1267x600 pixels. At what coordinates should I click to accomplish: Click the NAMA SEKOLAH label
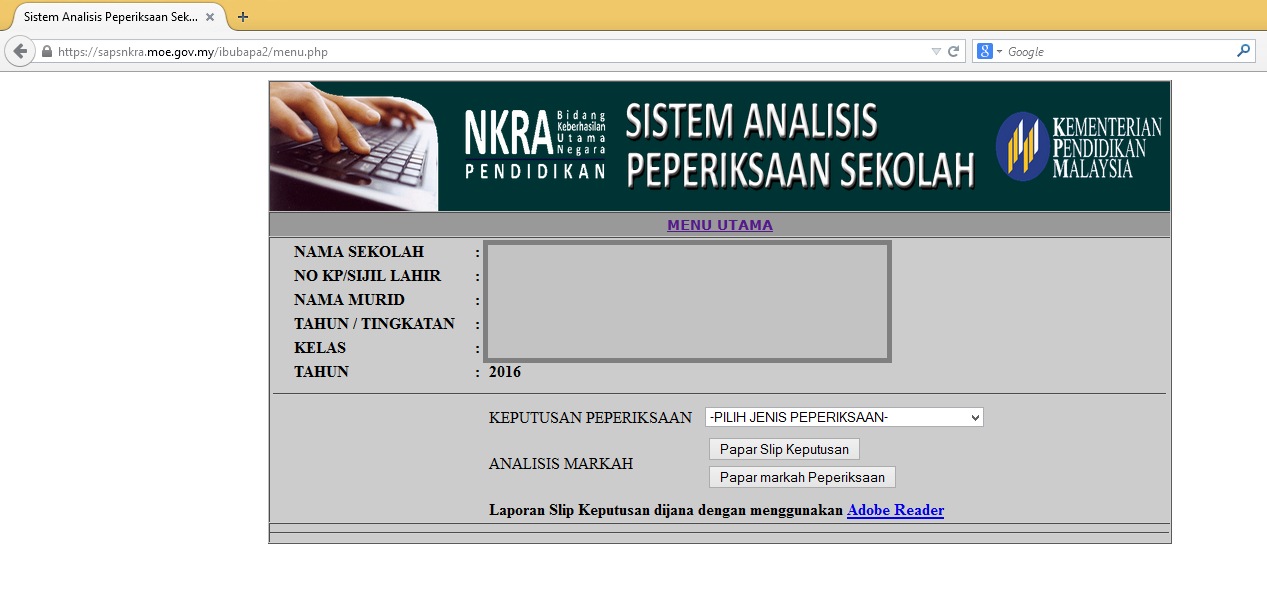pos(359,252)
